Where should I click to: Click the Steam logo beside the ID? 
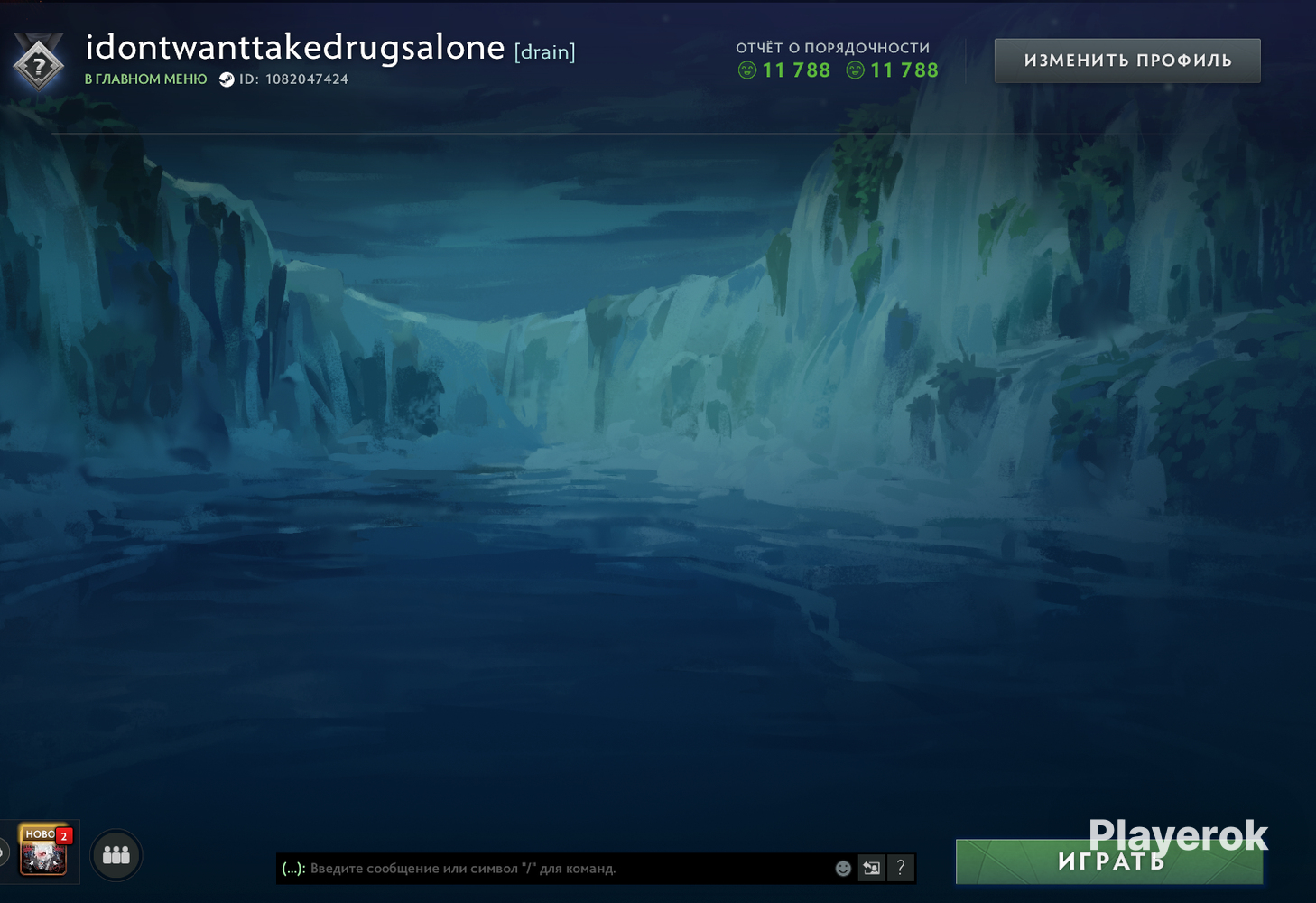[227, 79]
